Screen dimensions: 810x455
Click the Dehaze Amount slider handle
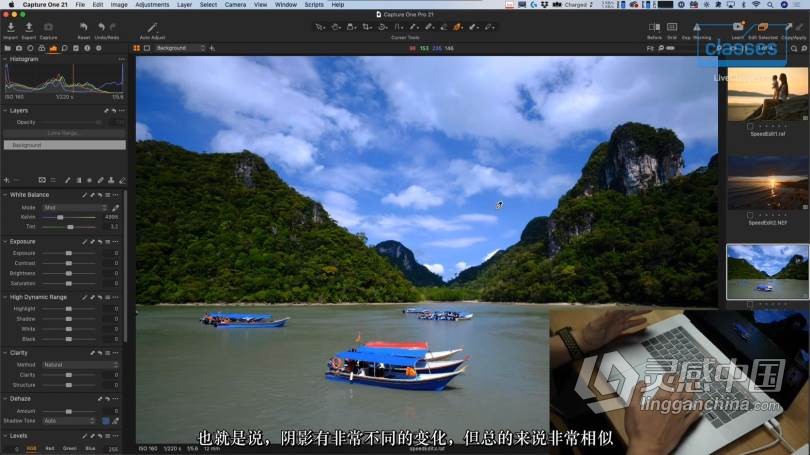coord(69,412)
